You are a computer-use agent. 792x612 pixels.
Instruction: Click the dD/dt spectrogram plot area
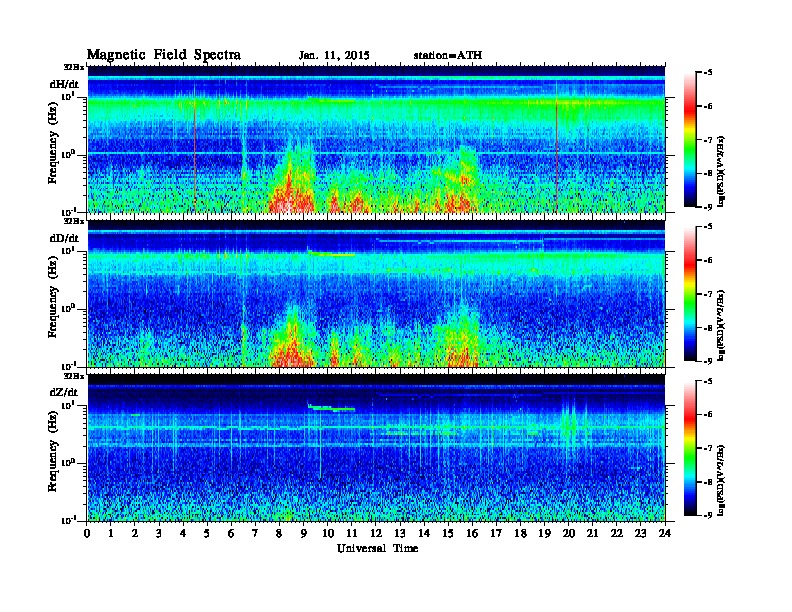click(376, 293)
